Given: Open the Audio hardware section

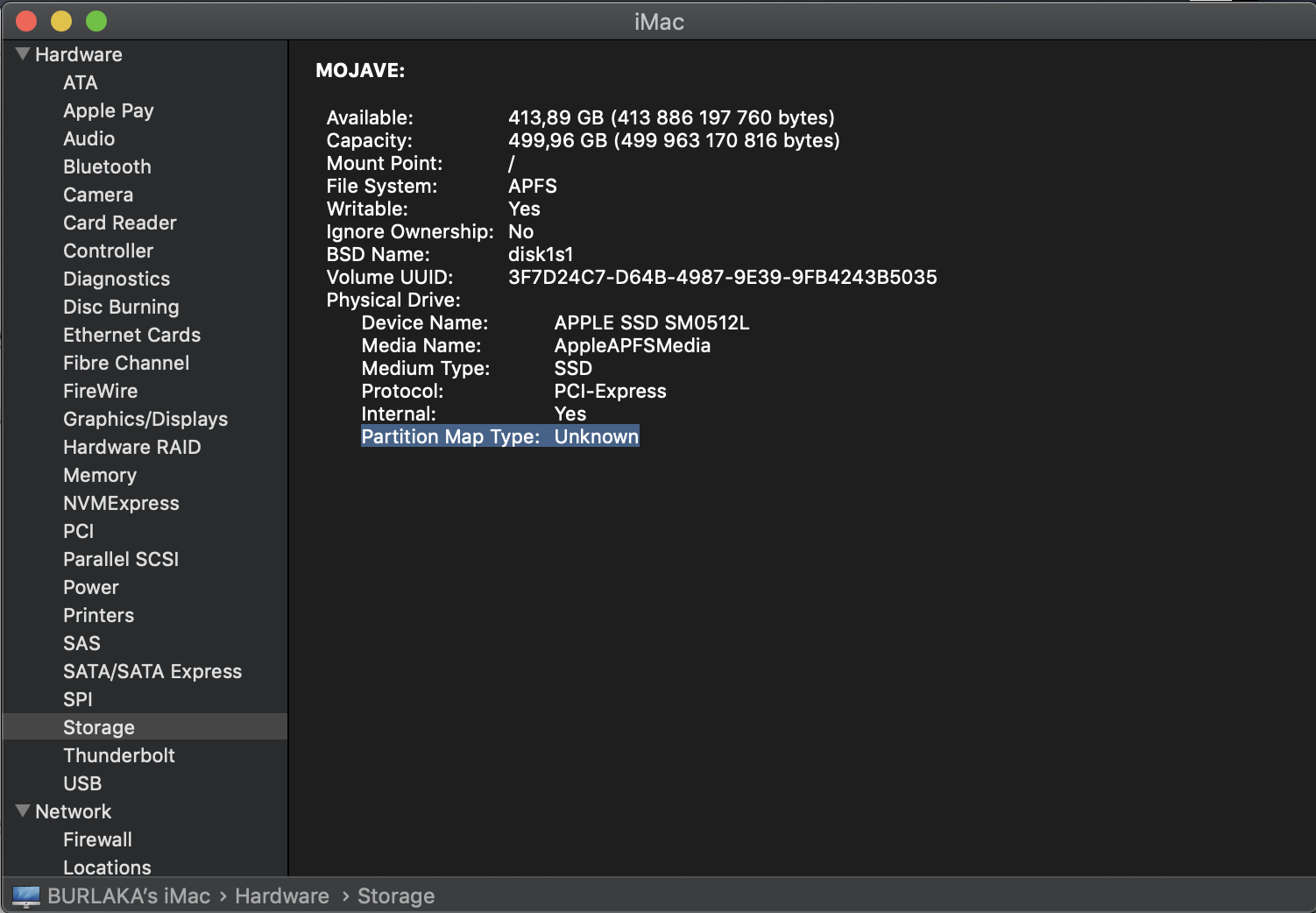Looking at the screenshot, I should 89,138.
